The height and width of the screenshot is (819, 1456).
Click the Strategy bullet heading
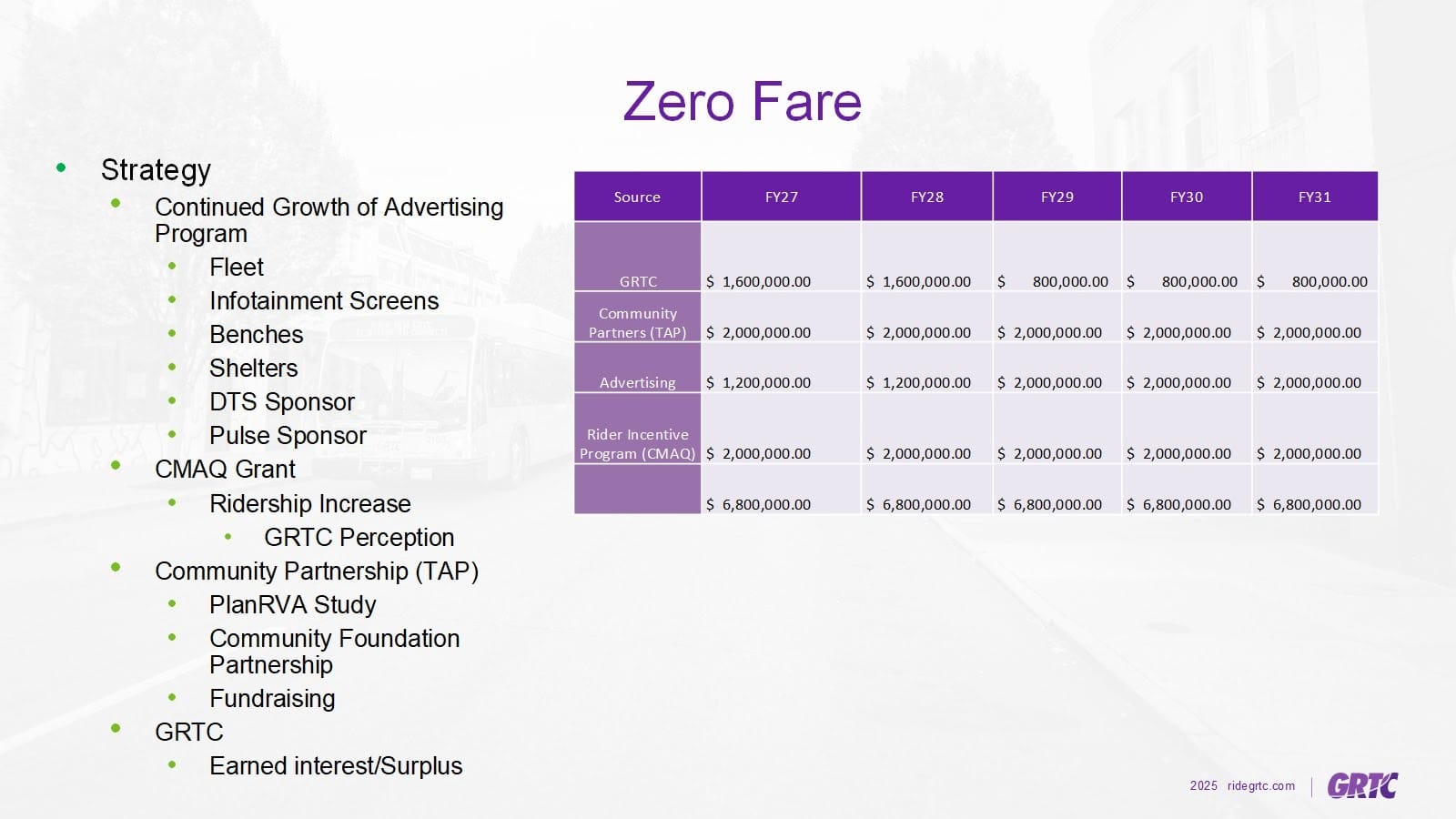click(156, 170)
